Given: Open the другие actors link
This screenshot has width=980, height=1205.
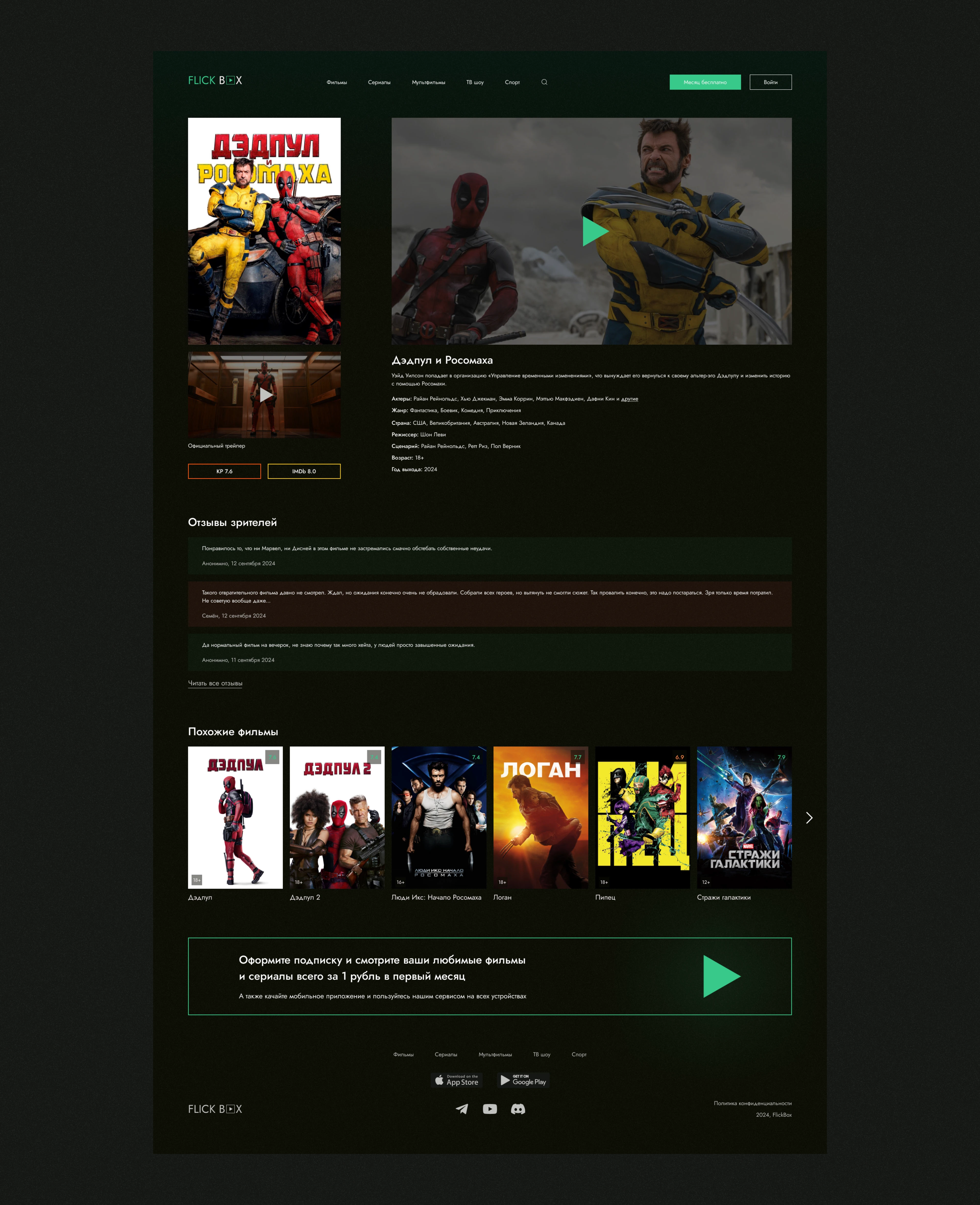Looking at the screenshot, I should click(x=629, y=399).
